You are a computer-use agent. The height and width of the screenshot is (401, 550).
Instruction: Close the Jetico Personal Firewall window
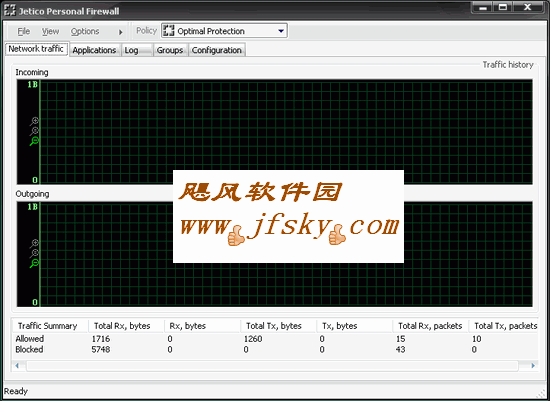527,7
